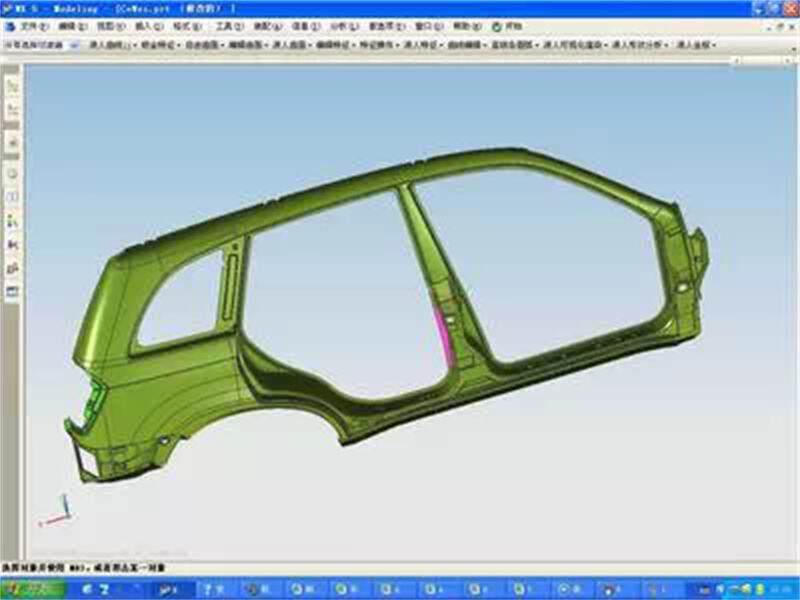This screenshot has height=600, width=800.
Task: Open the Assembly Navigator at top of resource bar
Action: click(13, 88)
